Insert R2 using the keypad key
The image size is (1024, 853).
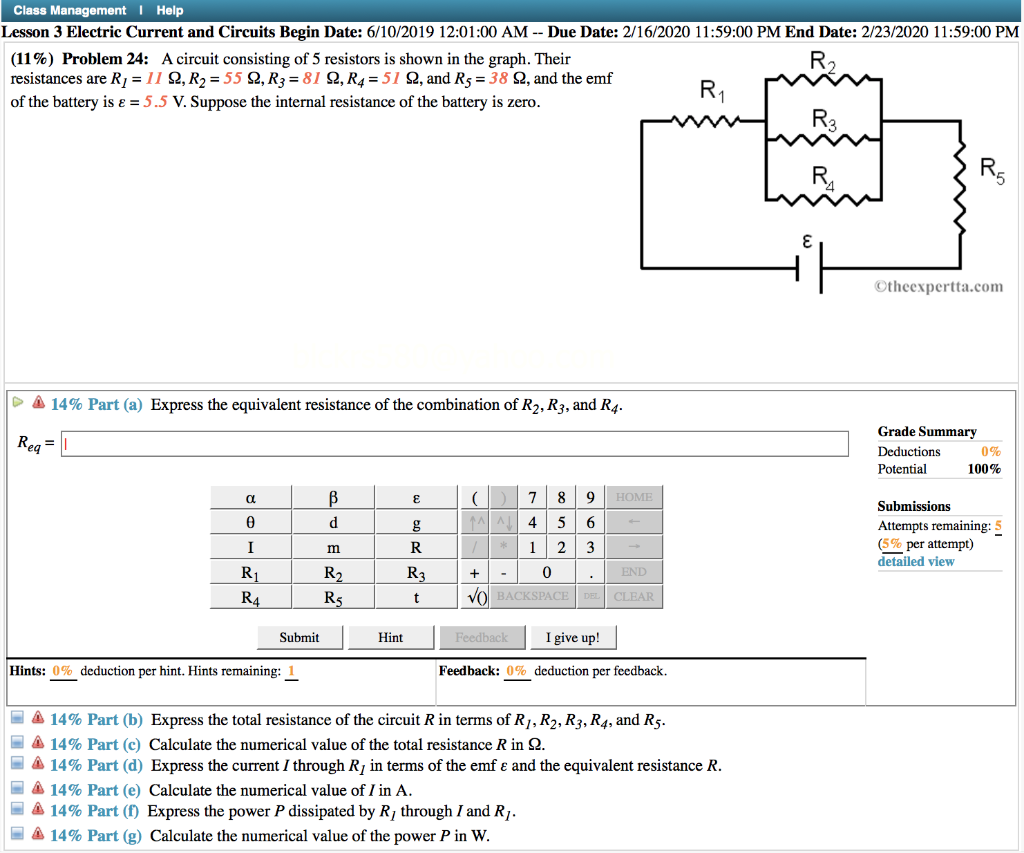(x=333, y=572)
